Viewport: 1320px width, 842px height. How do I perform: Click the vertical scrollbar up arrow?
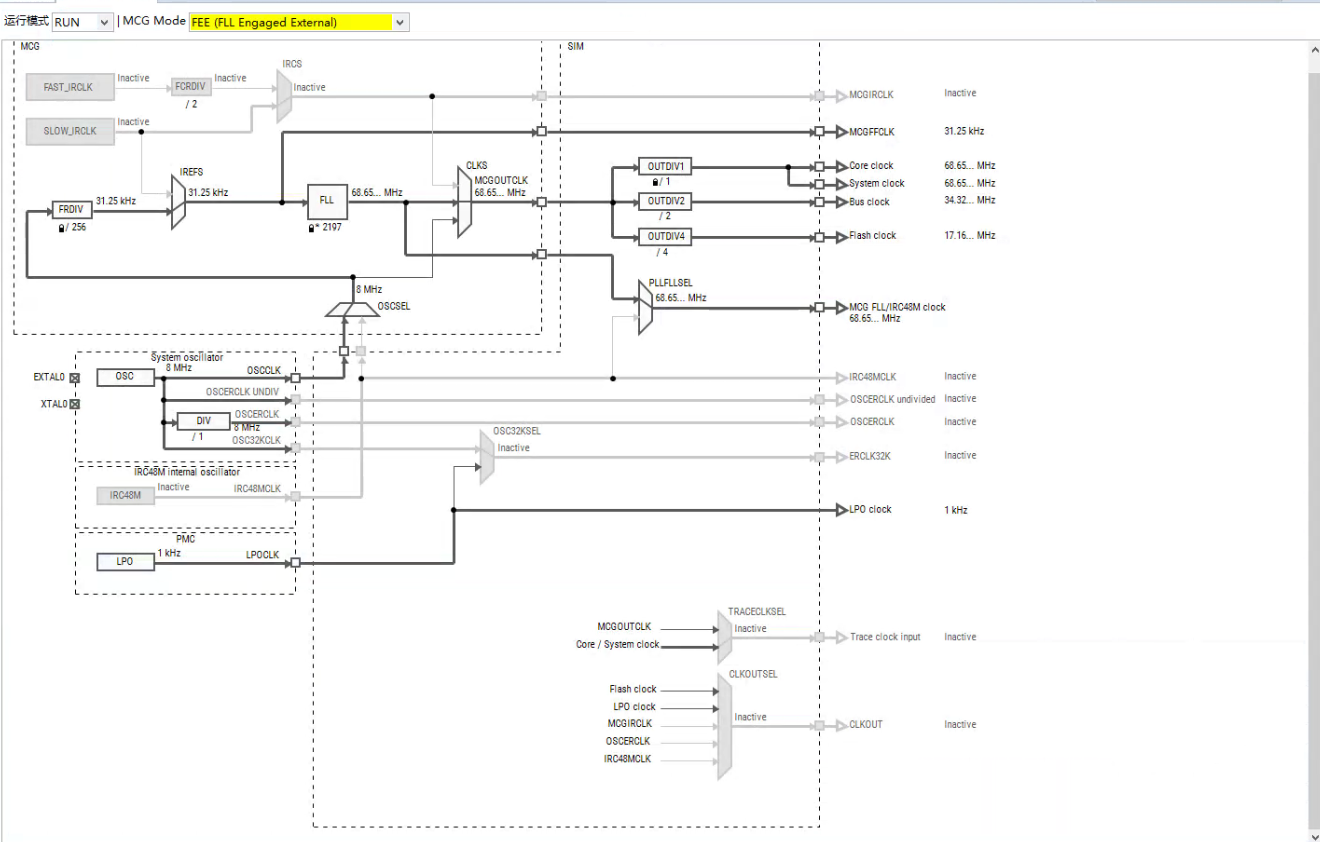click(x=1313, y=49)
